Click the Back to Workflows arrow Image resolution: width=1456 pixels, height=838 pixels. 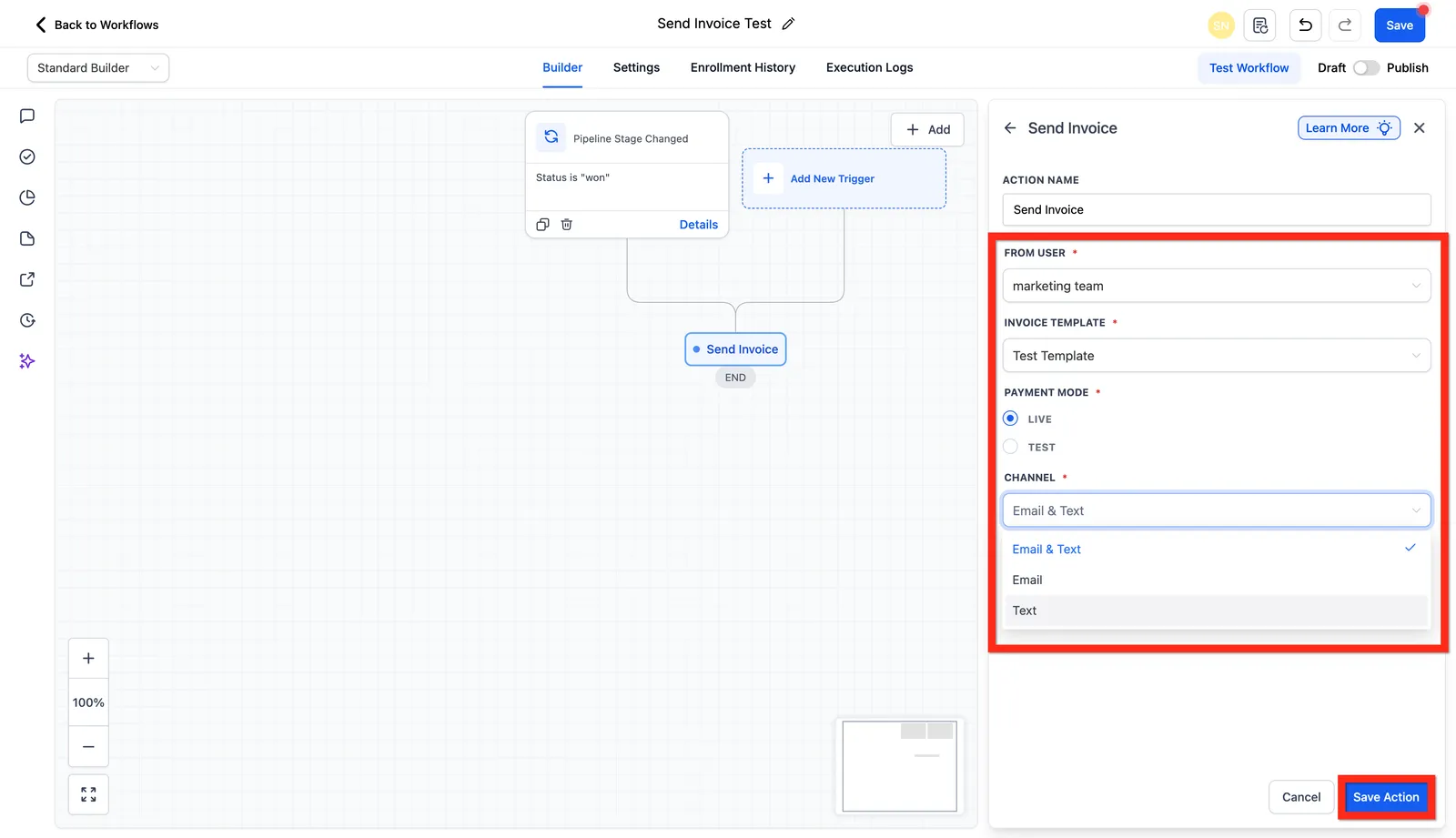point(40,25)
